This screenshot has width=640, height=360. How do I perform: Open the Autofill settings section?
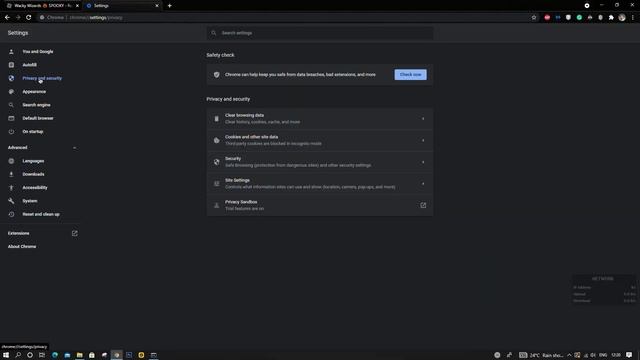tap(29, 65)
